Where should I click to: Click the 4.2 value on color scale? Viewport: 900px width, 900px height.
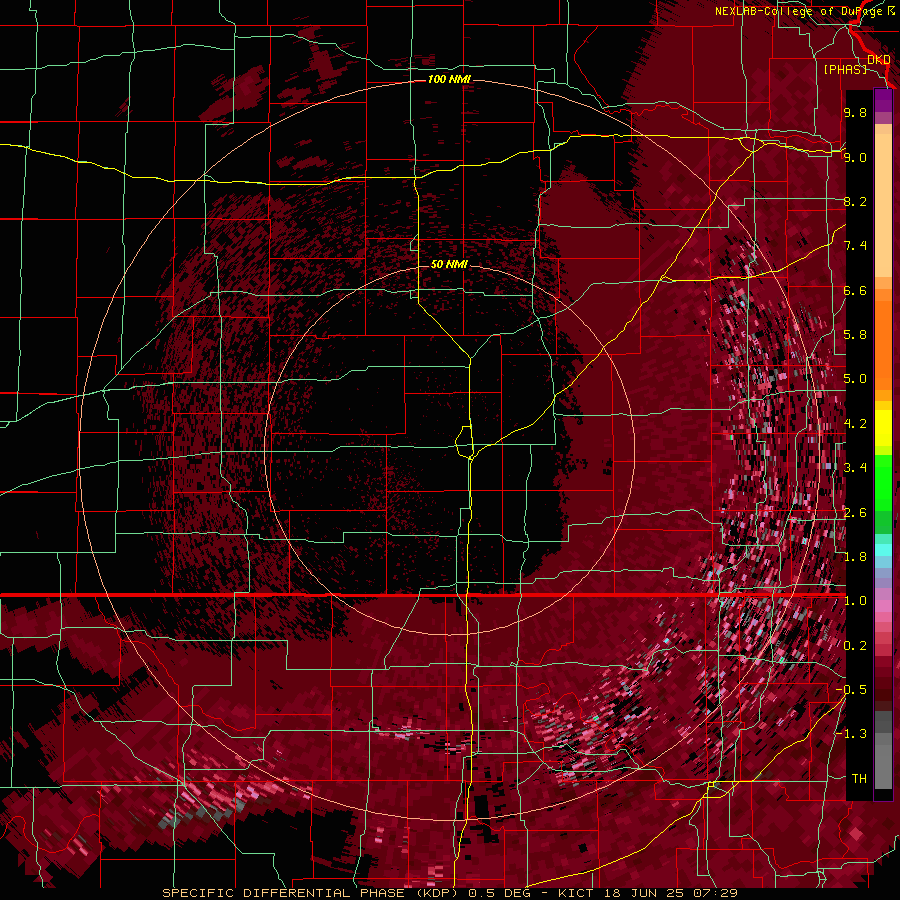(x=855, y=424)
